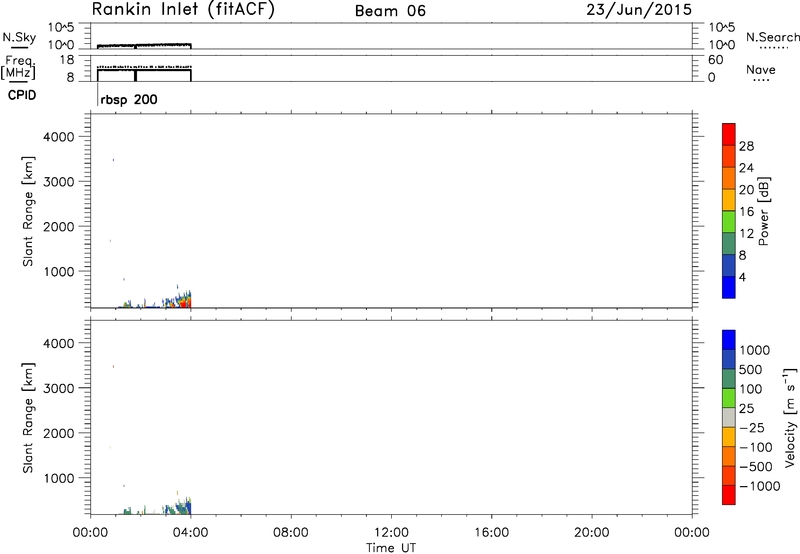
Task: Click the 4 tick on Power colorbar
Action: 742,278
